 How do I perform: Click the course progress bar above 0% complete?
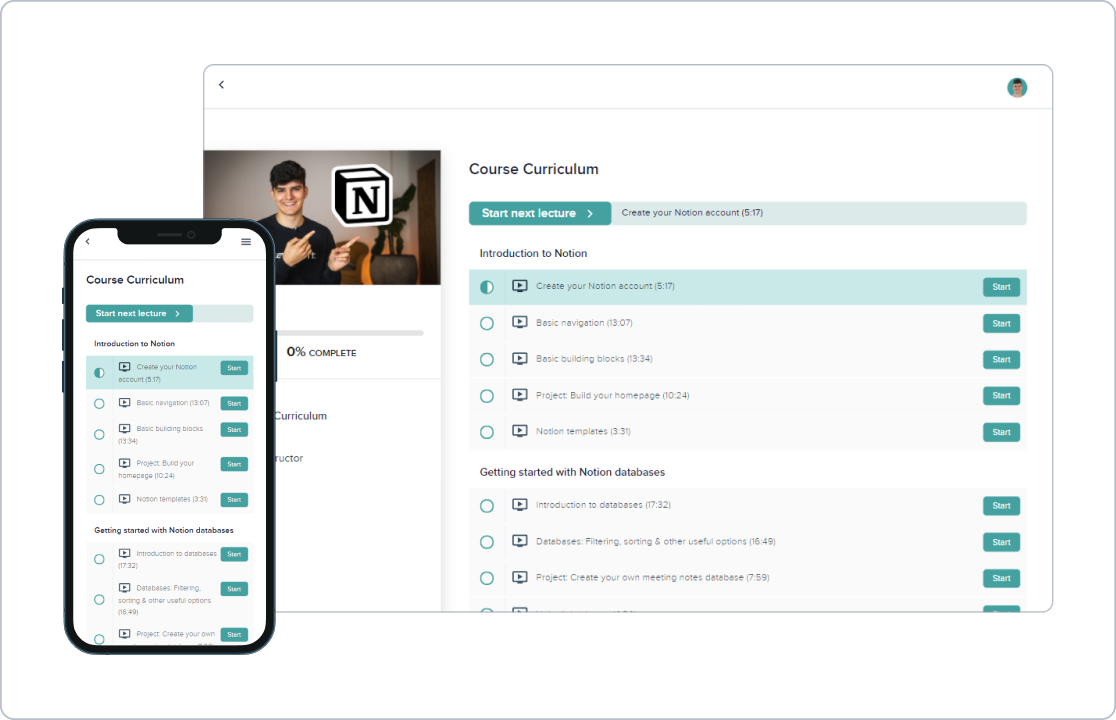tap(349, 333)
